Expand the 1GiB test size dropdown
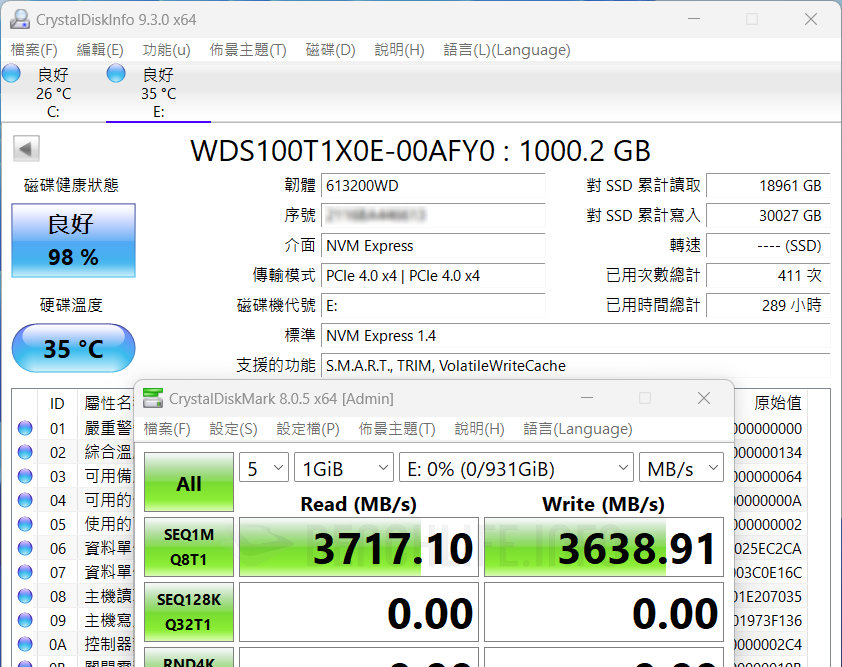The image size is (842, 667). [343, 468]
